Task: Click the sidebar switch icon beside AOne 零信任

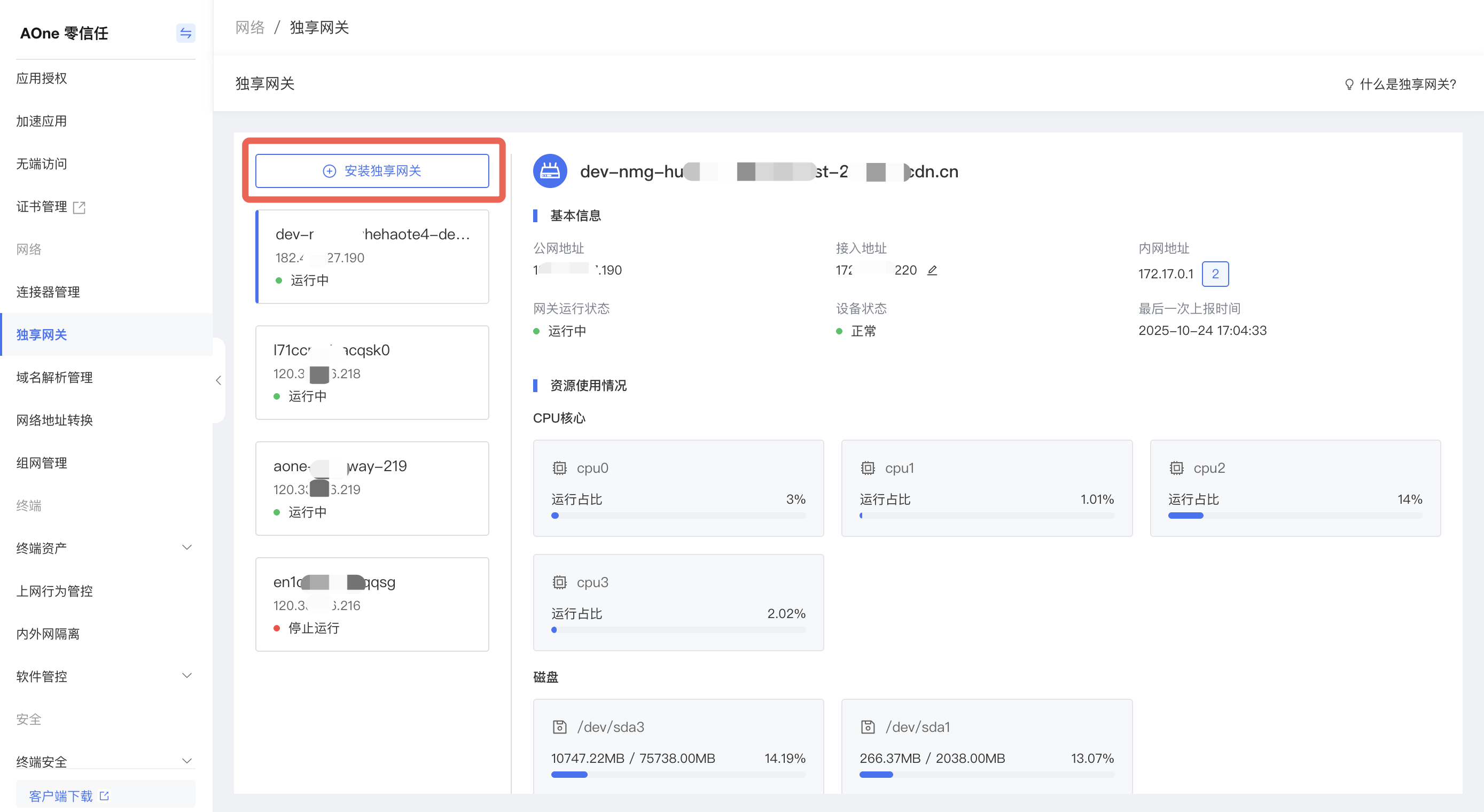Action: click(185, 34)
